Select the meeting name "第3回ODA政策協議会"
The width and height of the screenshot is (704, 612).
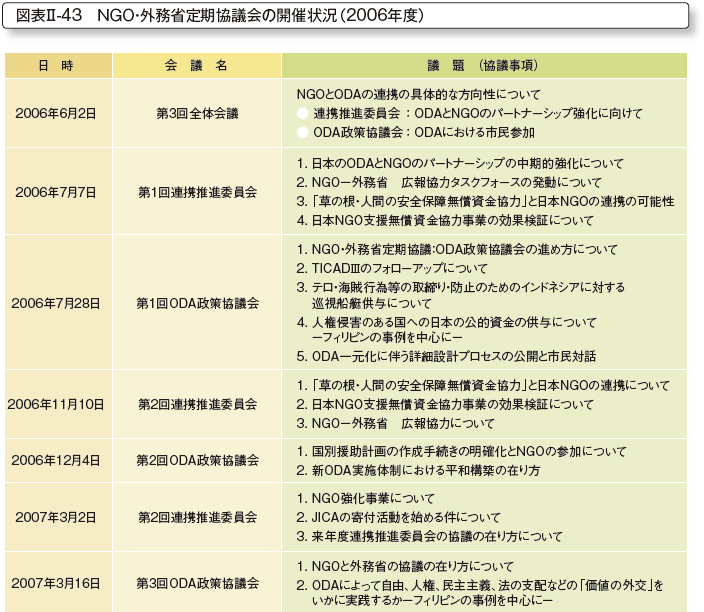197,583
